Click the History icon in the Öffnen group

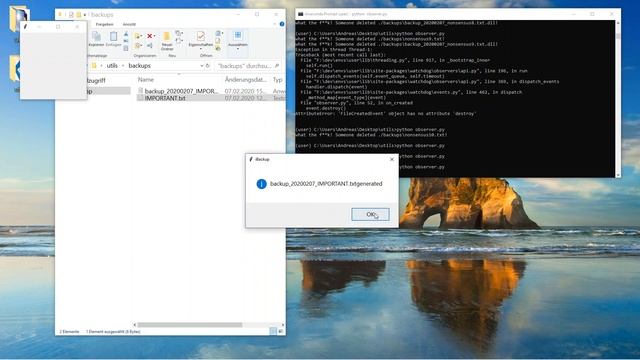218,49
